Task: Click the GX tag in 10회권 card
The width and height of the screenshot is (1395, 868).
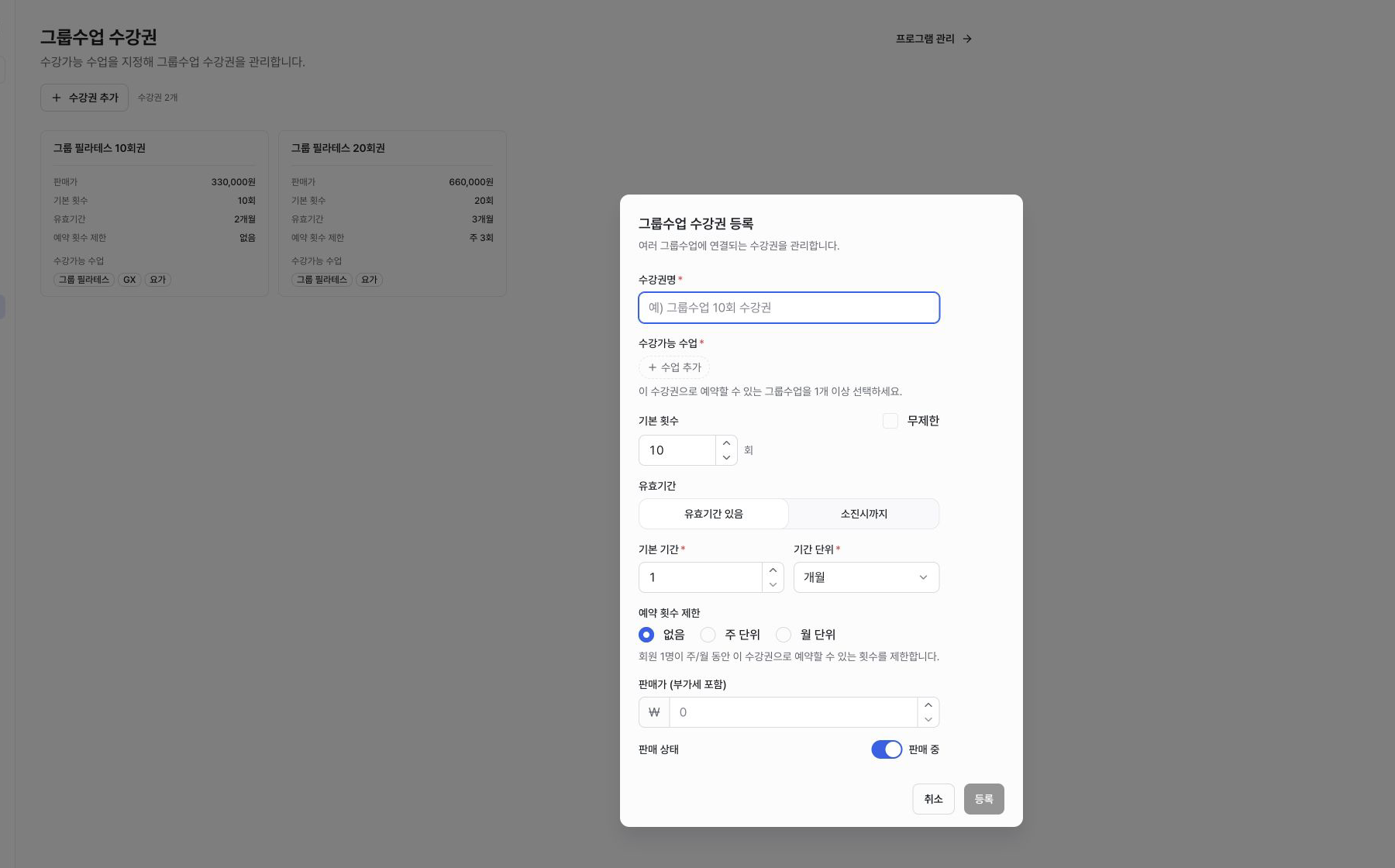Action: pyautogui.click(x=129, y=280)
